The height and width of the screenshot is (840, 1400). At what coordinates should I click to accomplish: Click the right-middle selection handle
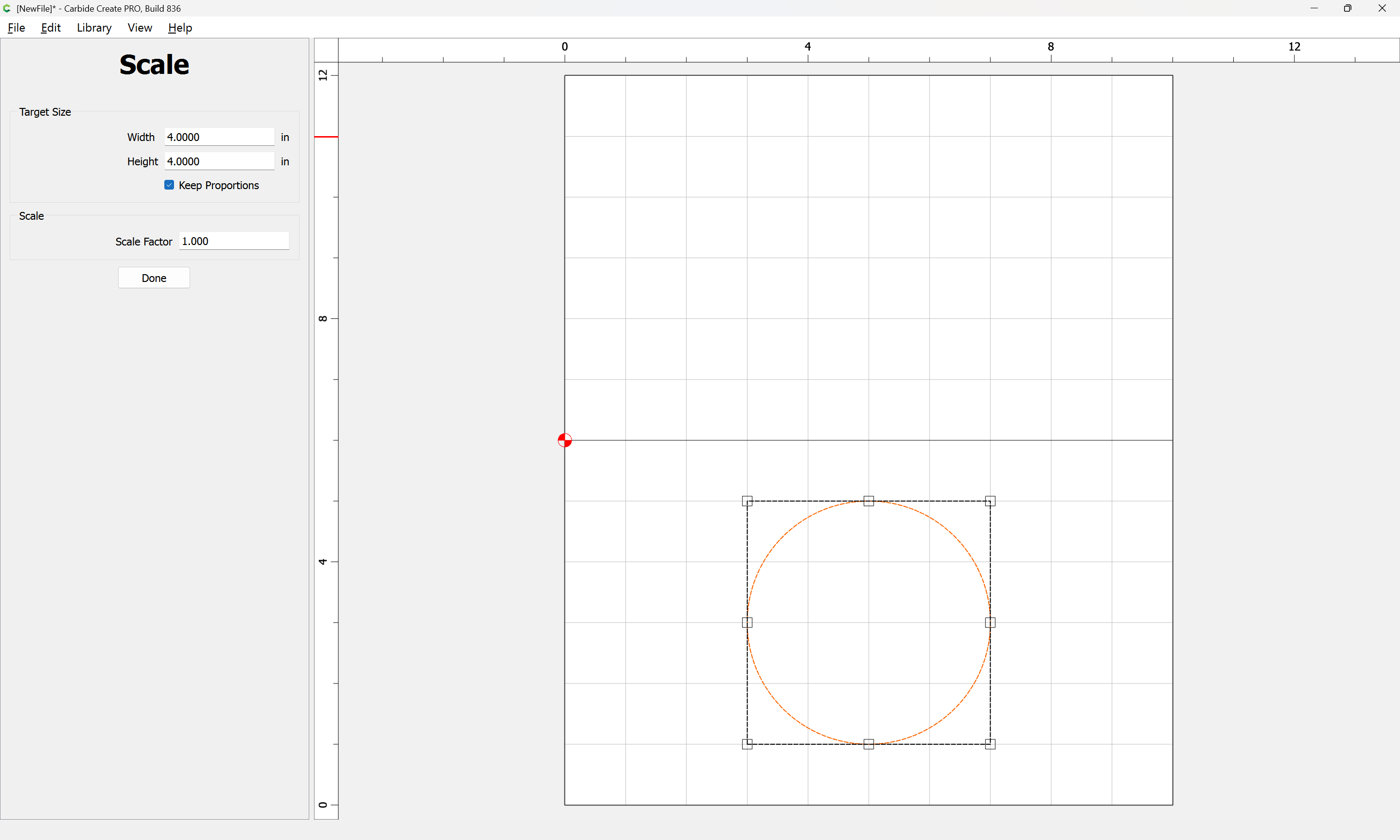click(990, 623)
